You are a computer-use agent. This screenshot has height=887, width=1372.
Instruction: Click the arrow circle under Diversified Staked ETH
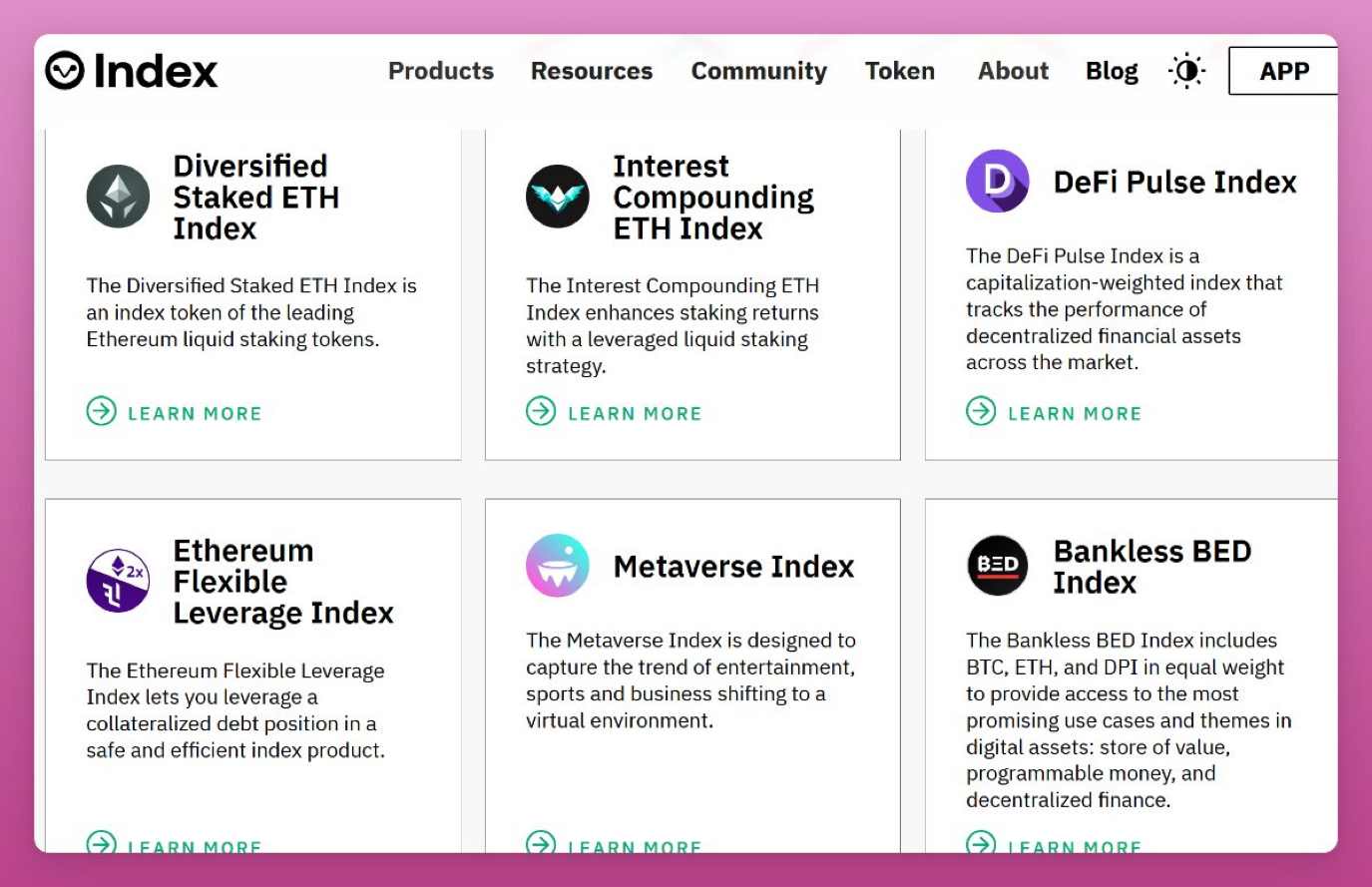click(x=102, y=411)
